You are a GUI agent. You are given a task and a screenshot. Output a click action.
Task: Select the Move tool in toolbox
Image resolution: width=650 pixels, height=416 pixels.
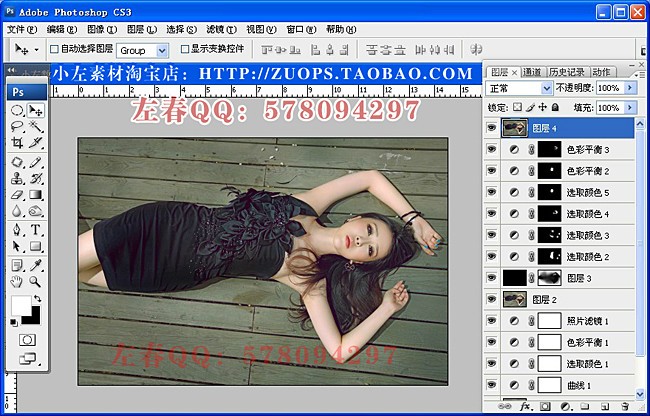[x=36, y=111]
